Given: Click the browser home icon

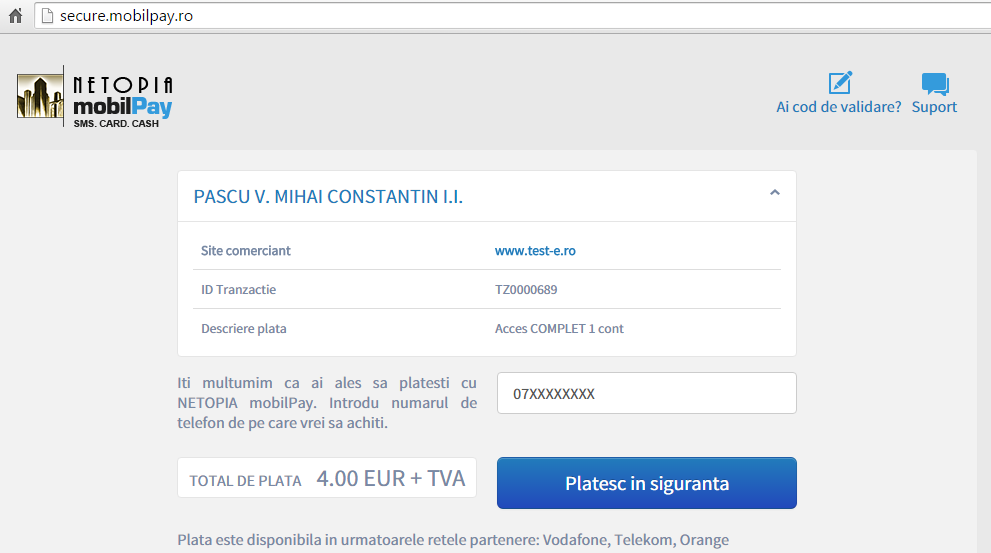Looking at the screenshot, I should click(x=15, y=16).
